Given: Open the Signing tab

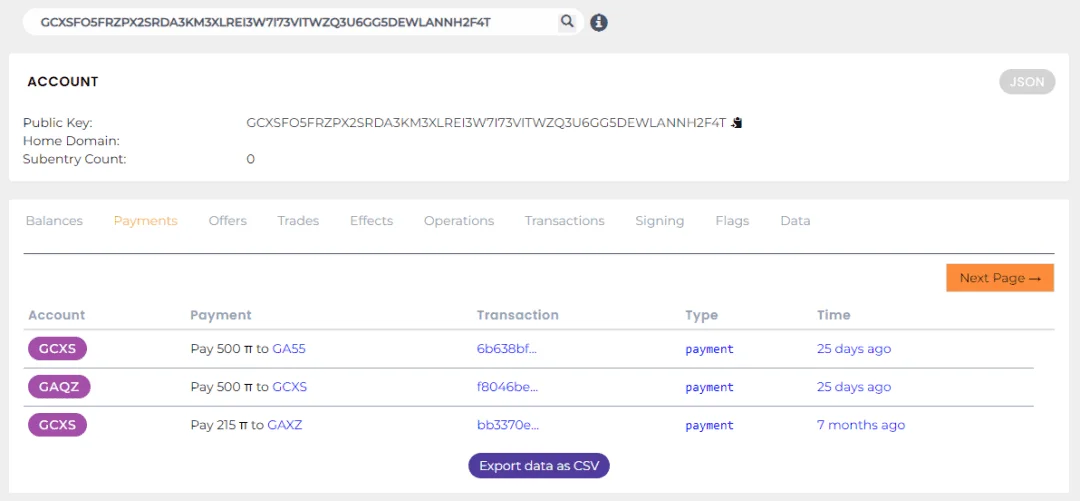Looking at the screenshot, I should 660,221.
